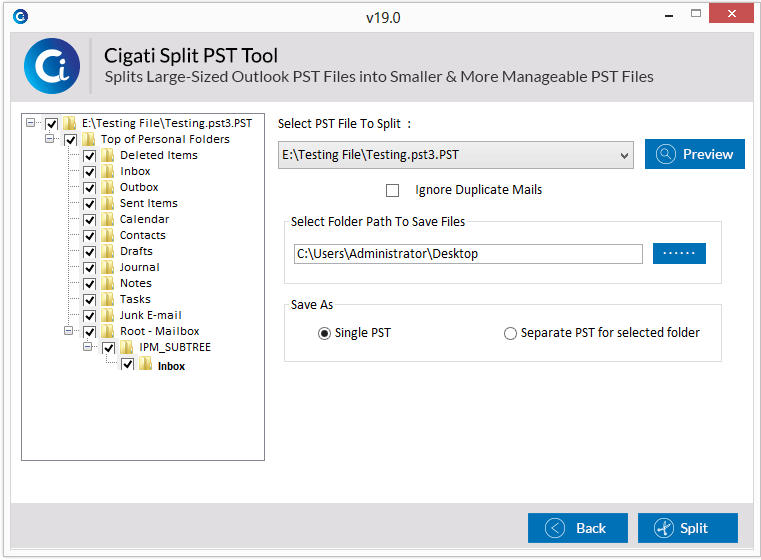Select the Drafts tree label

(x=136, y=251)
